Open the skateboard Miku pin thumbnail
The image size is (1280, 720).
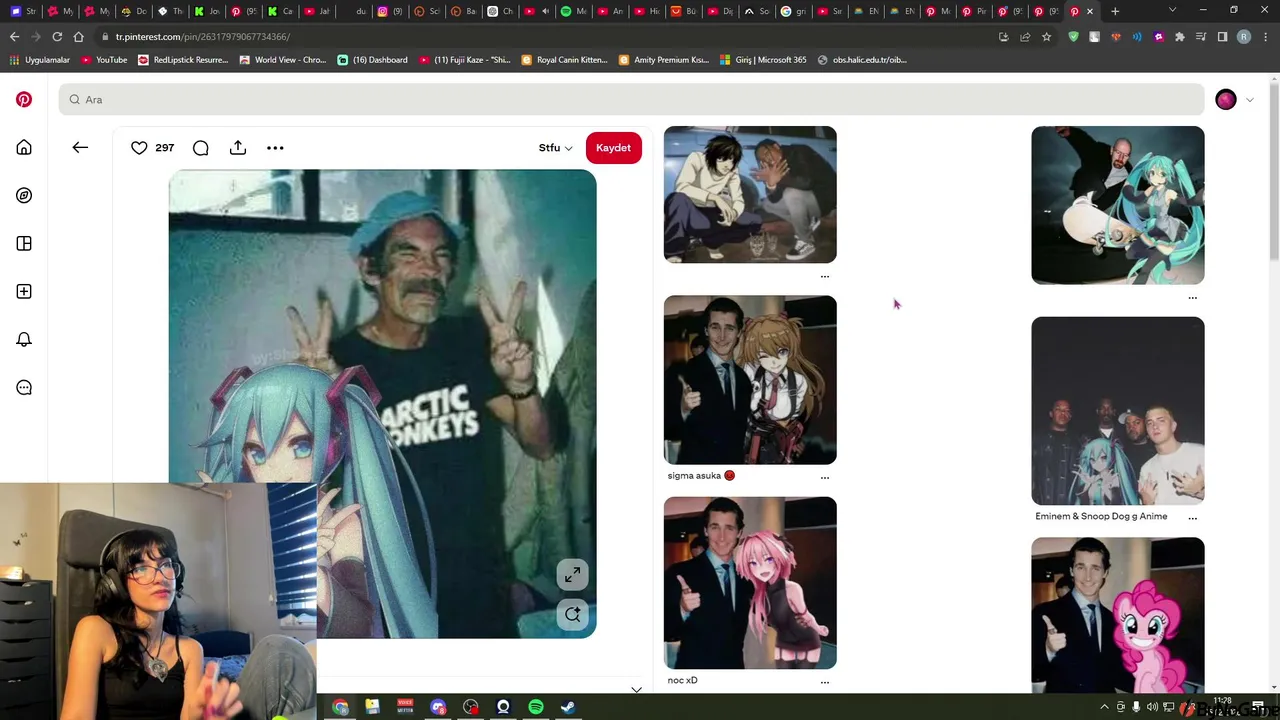1118,205
